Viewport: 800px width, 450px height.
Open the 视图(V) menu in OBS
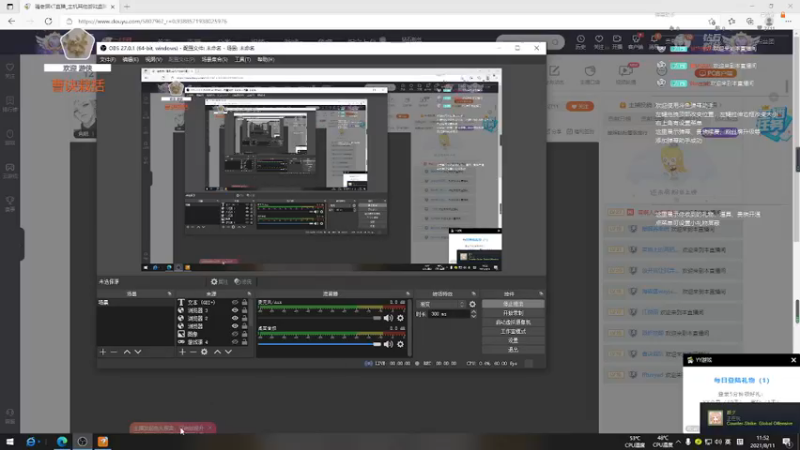(153, 60)
